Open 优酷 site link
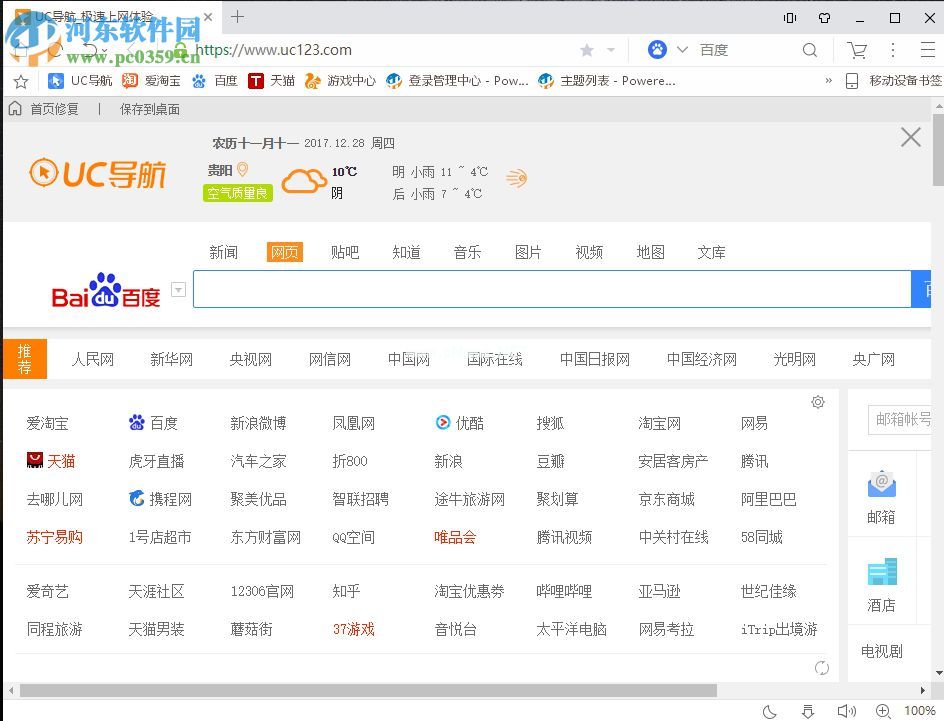The height and width of the screenshot is (721, 944). coord(460,423)
